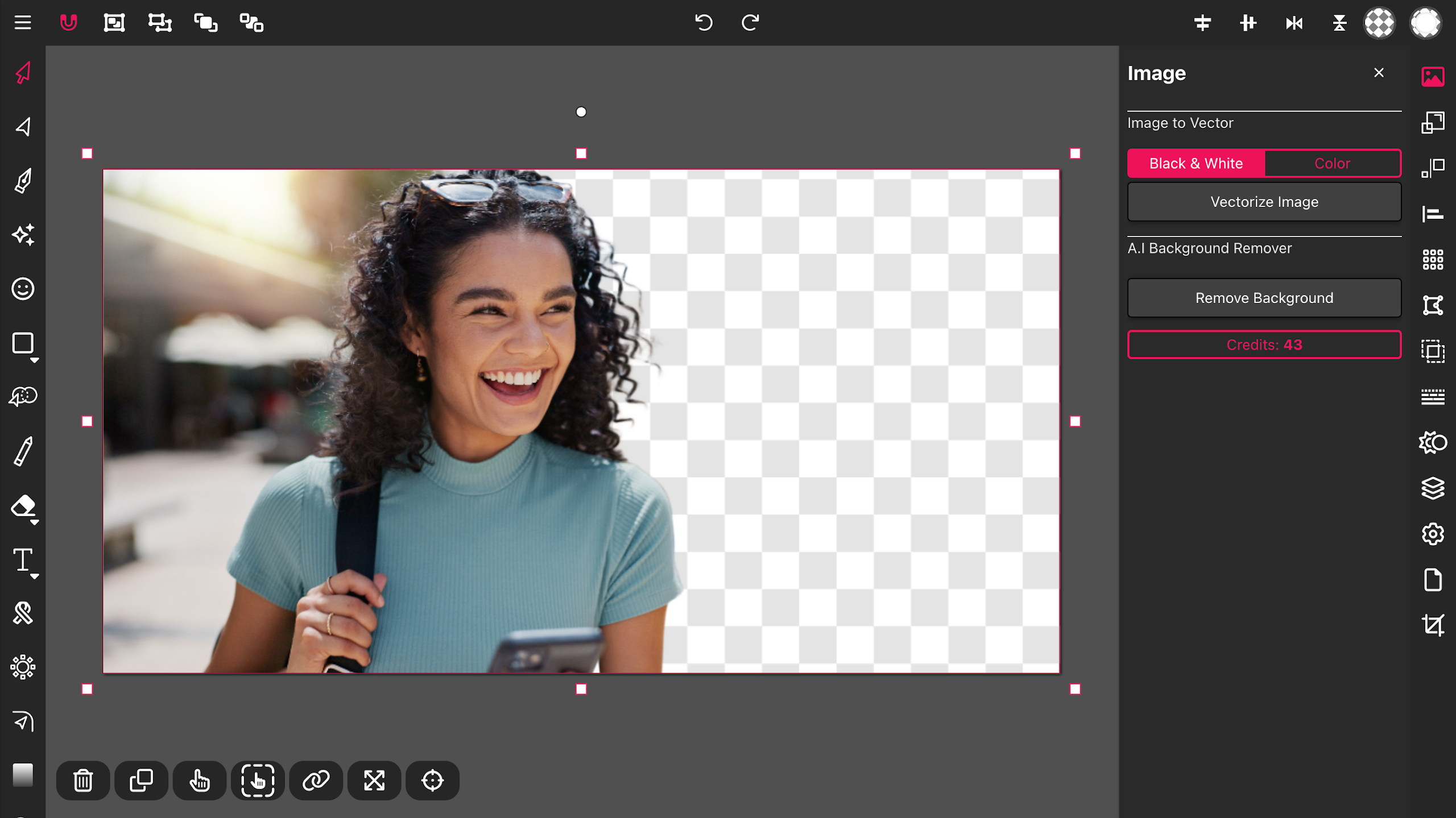Viewport: 1456px width, 818px height.
Task: Click the Vectorize Image button
Action: pyautogui.click(x=1264, y=202)
